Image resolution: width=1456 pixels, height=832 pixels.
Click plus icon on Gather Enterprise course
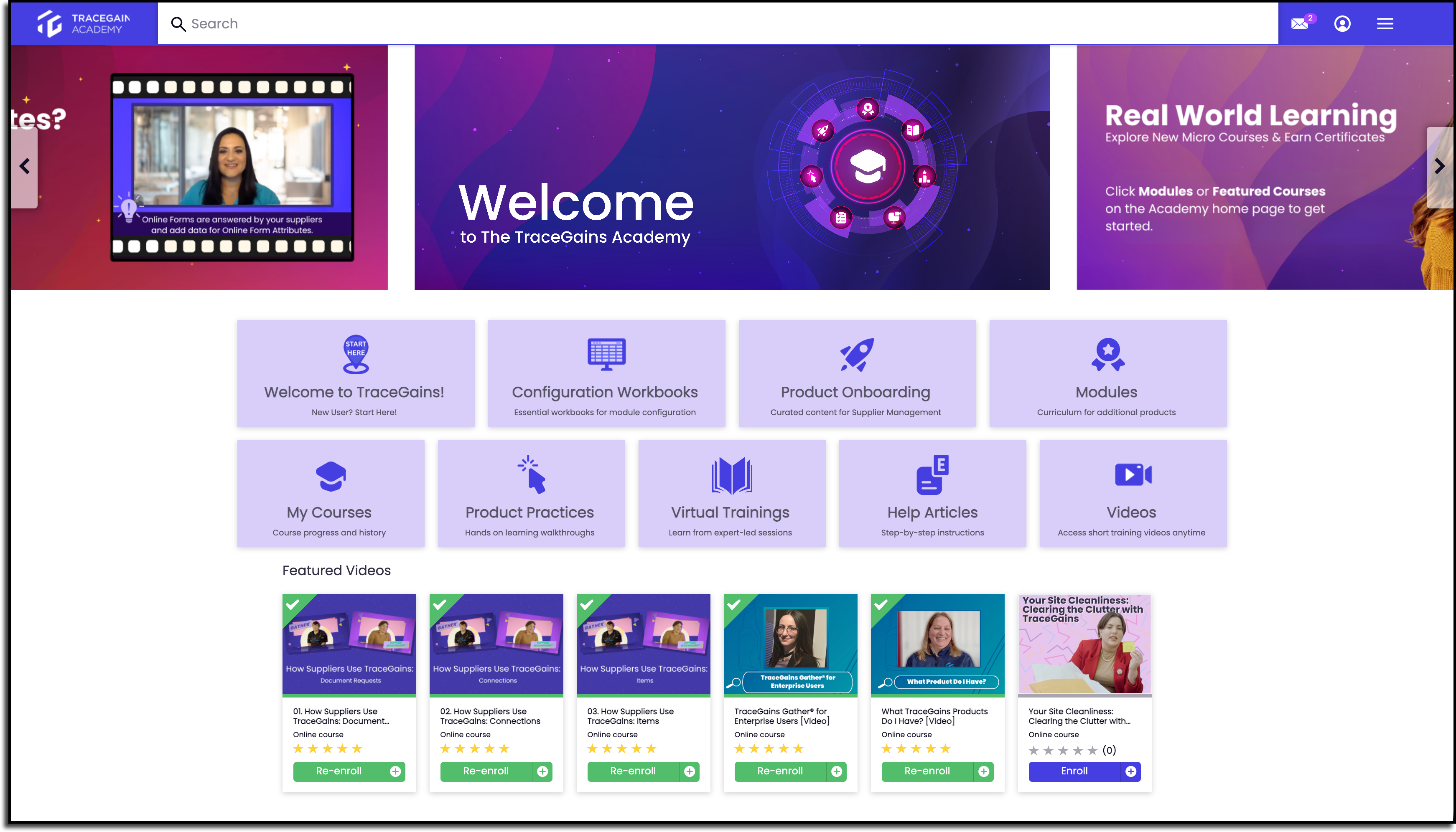[836, 771]
